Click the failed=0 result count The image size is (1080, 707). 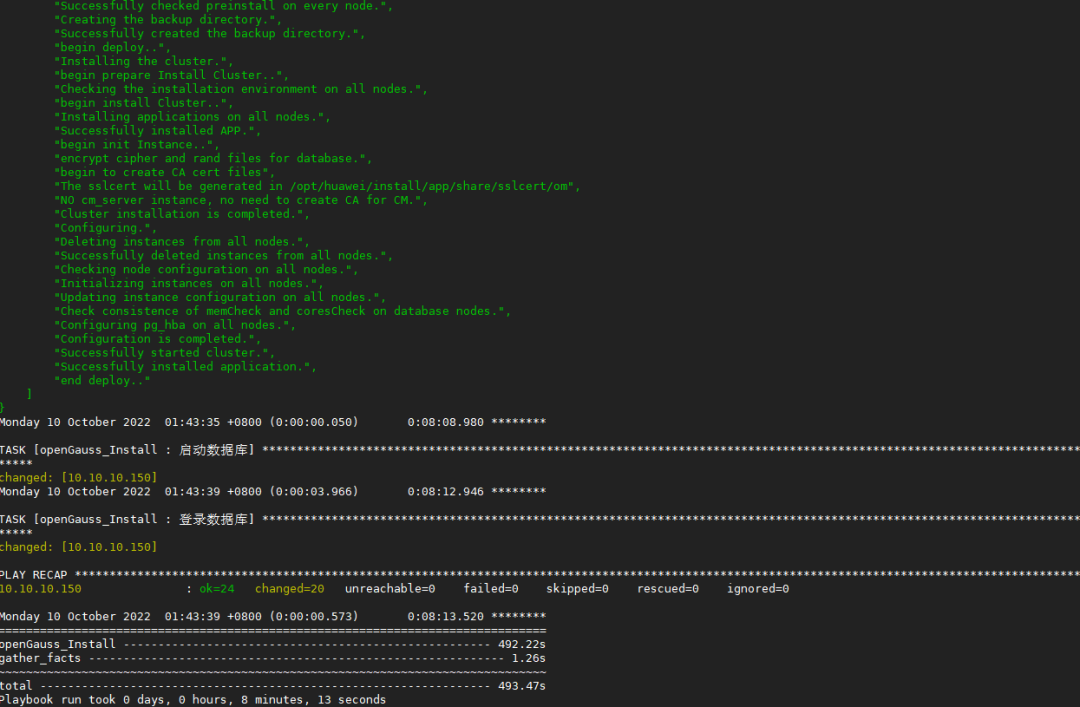[490, 588]
